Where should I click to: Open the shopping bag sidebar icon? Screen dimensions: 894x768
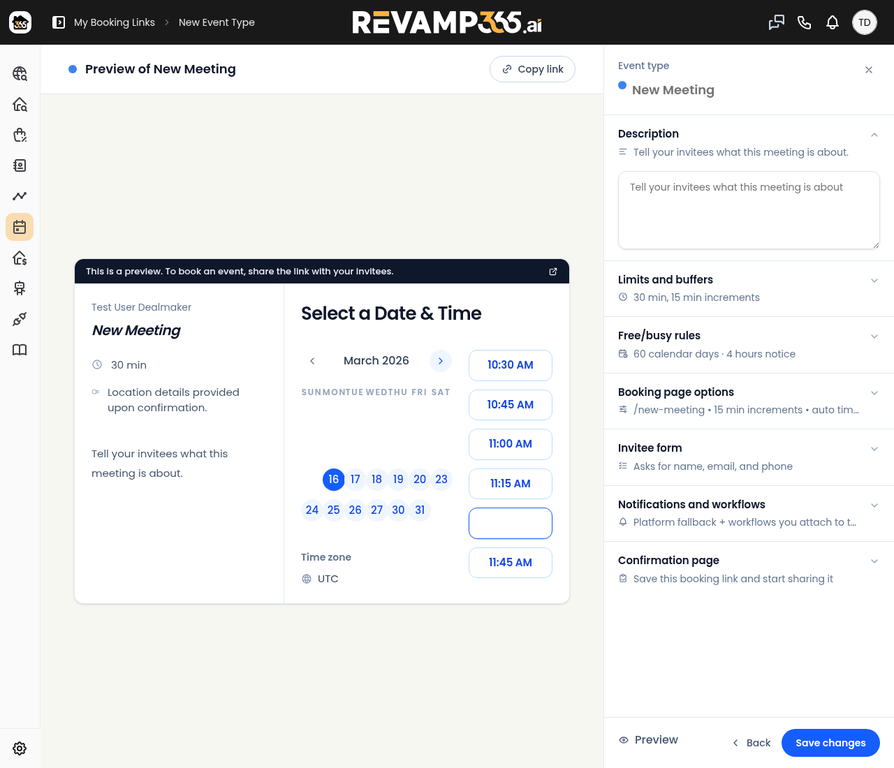(x=20, y=135)
